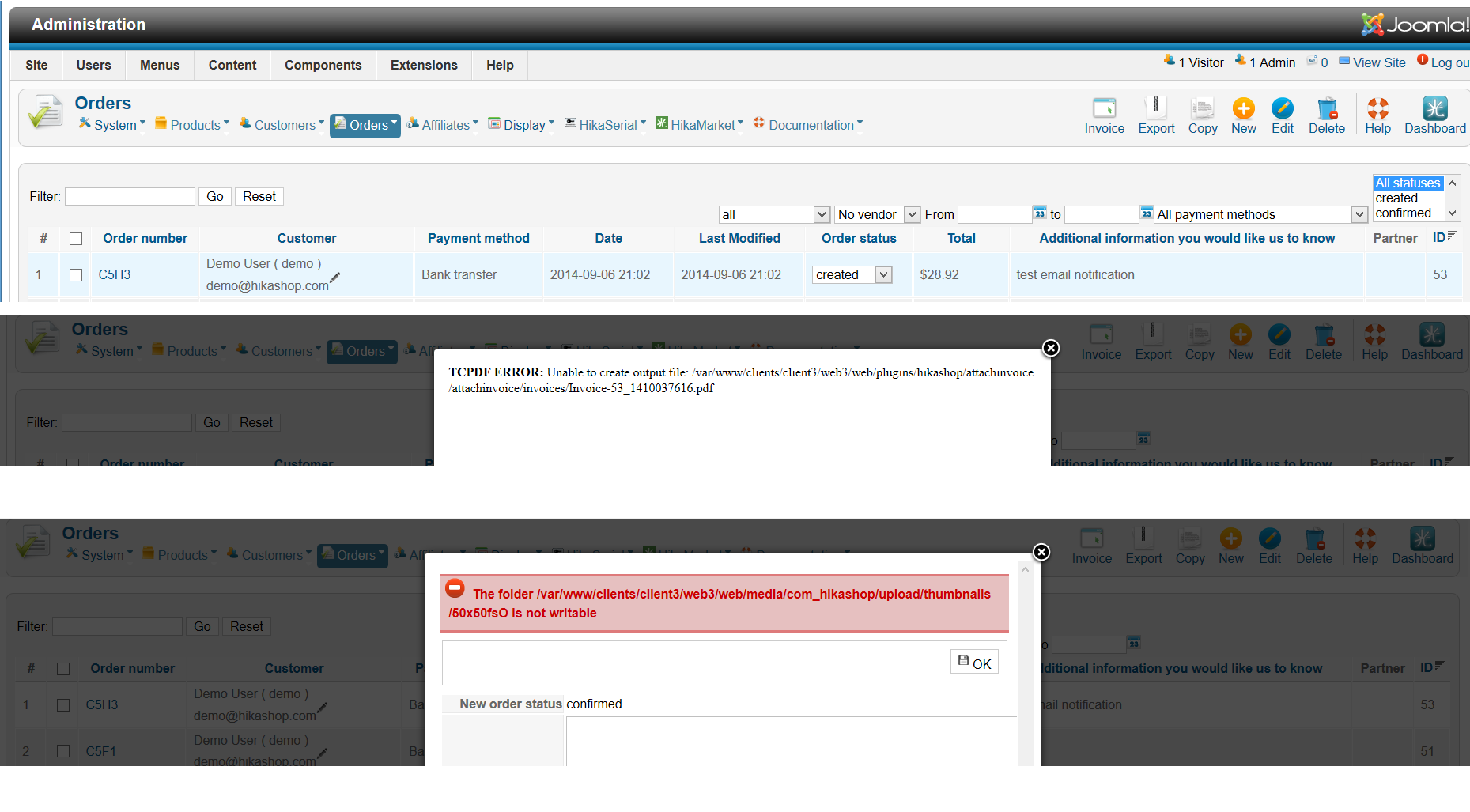Open the Dashboard icon on the undimmed toolbar
Viewport: 1470px width, 812px height.
tap(1434, 108)
